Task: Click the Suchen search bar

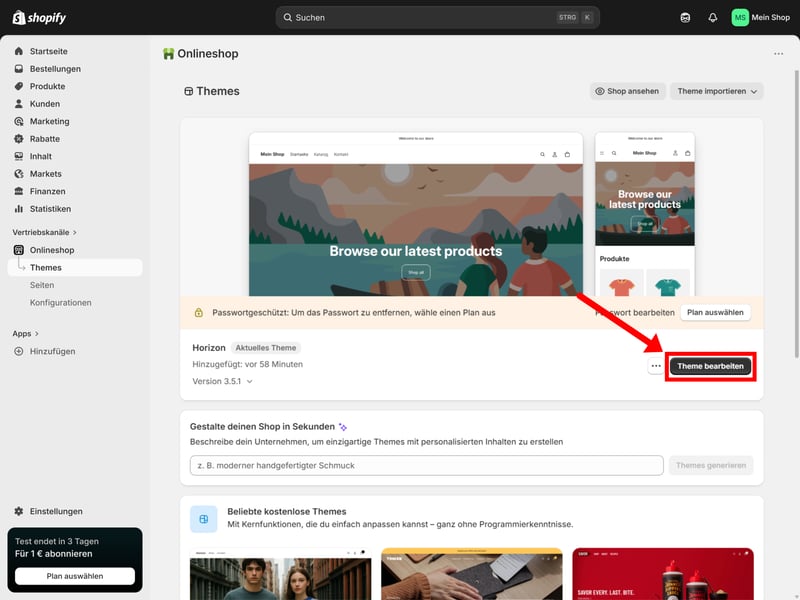Action: pyautogui.click(x=437, y=17)
